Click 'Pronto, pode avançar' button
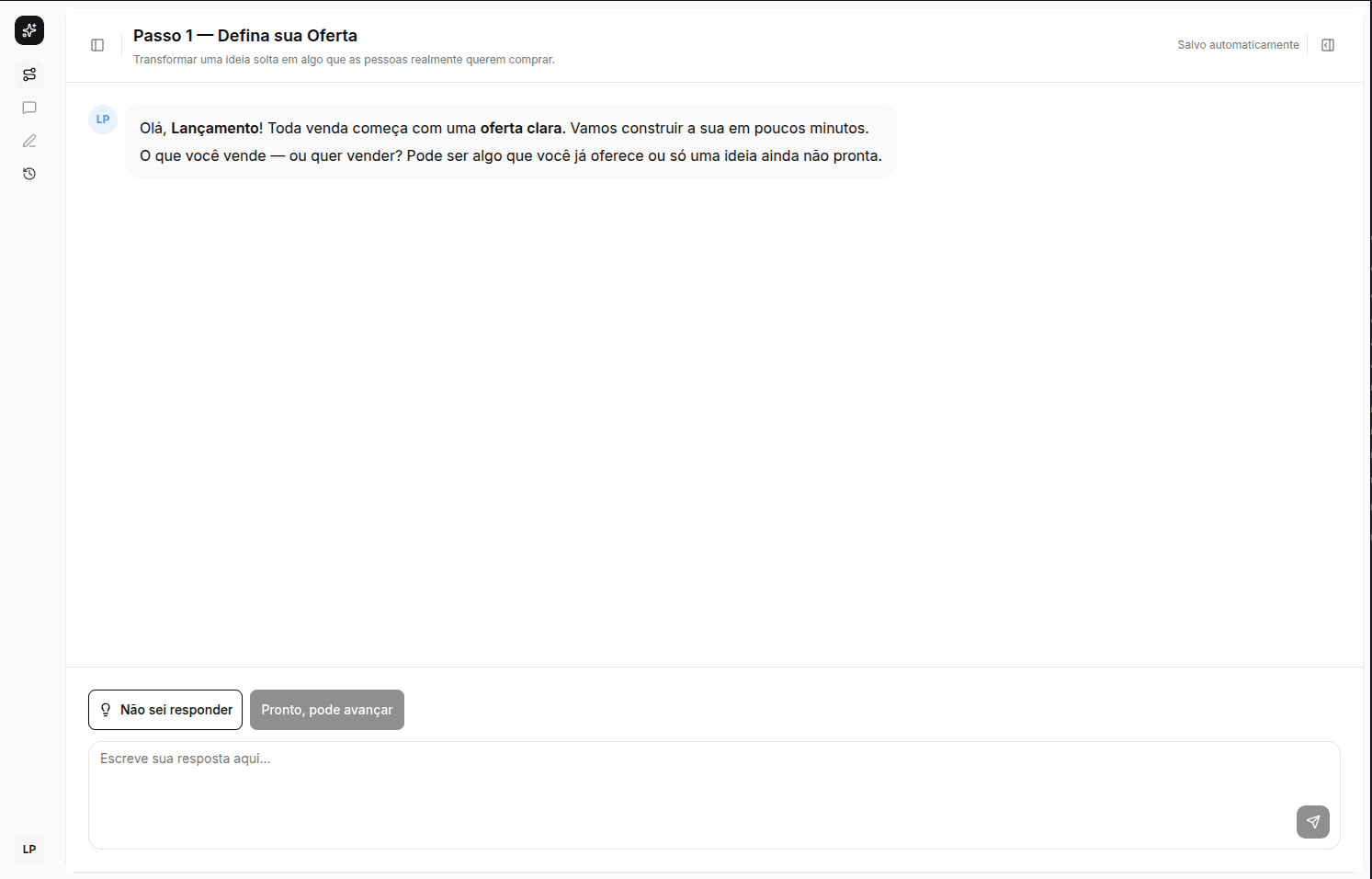 (x=327, y=710)
